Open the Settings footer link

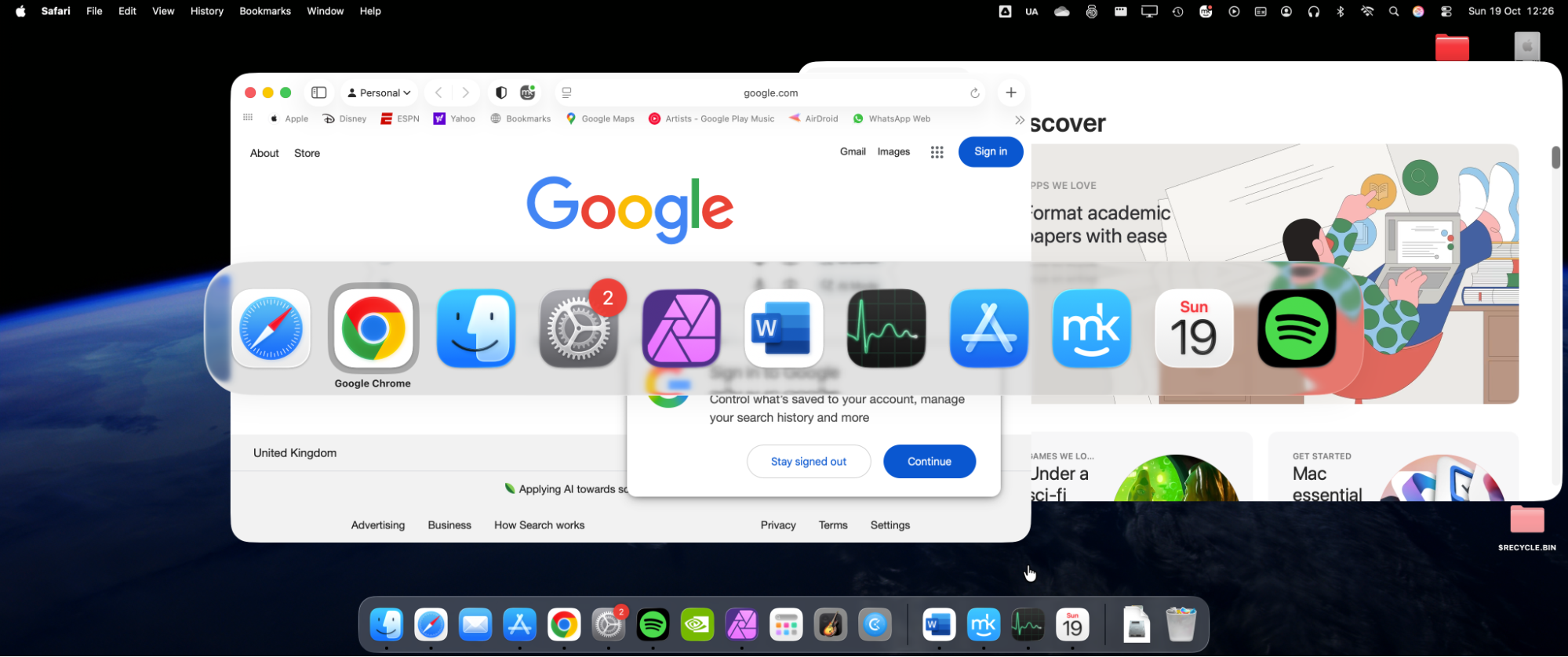(890, 525)
